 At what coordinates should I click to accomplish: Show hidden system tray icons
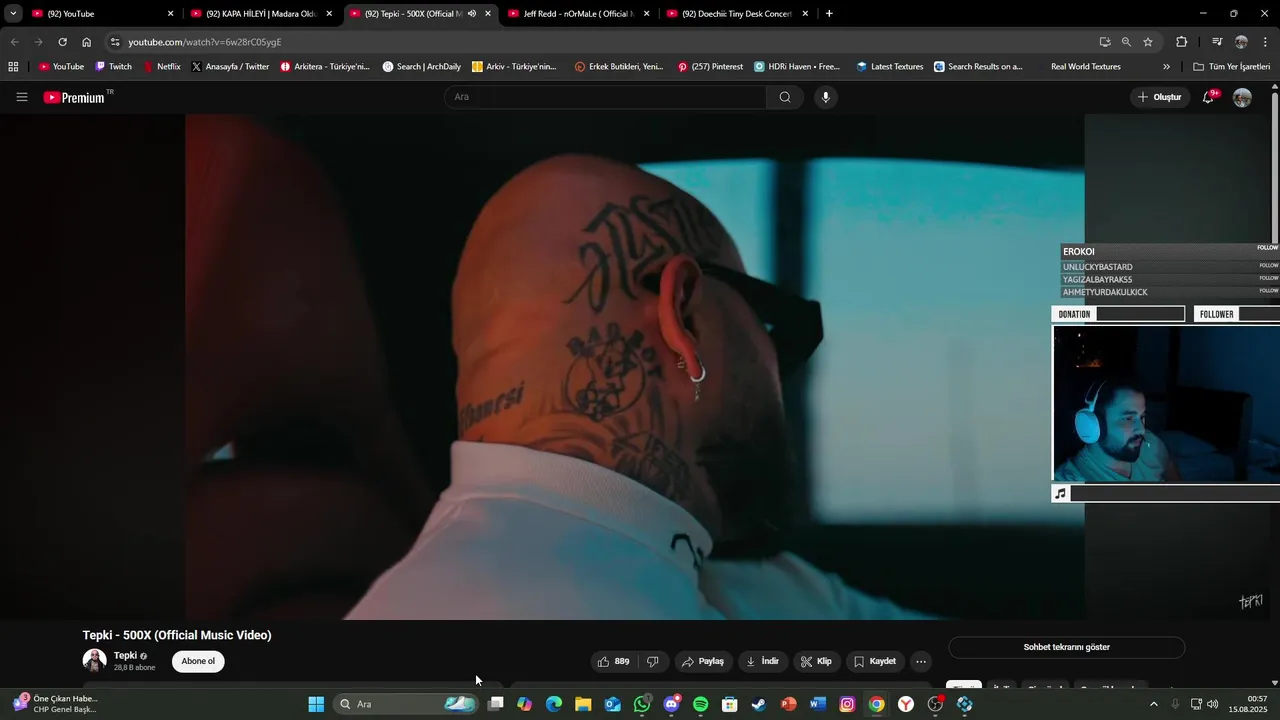tap(1153, 704)
